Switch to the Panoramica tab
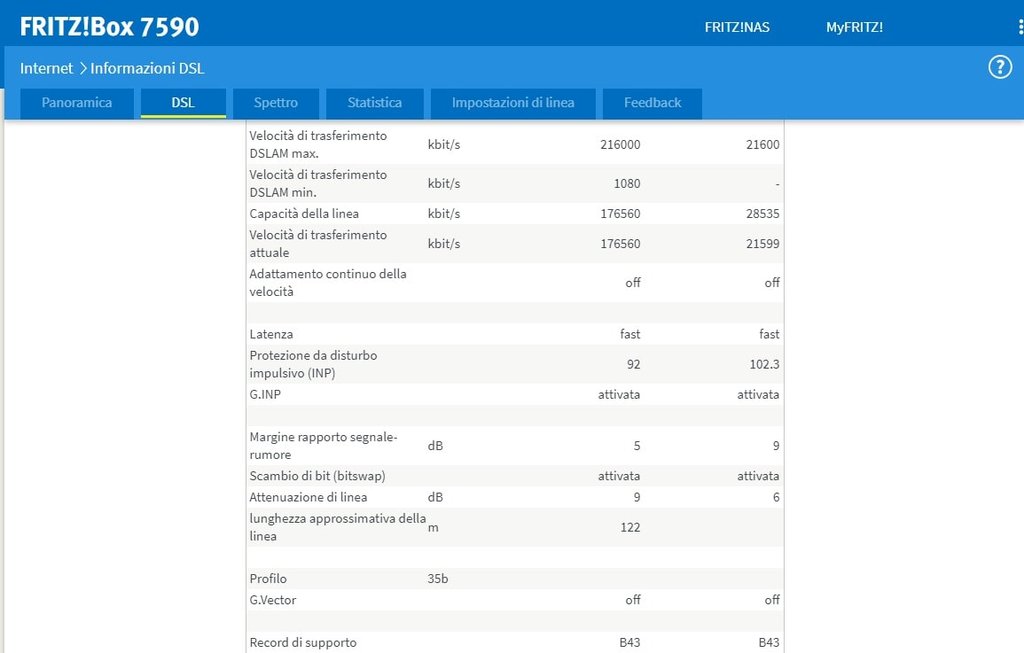This screenshot has height=653, width=1024. pos(77,103)
